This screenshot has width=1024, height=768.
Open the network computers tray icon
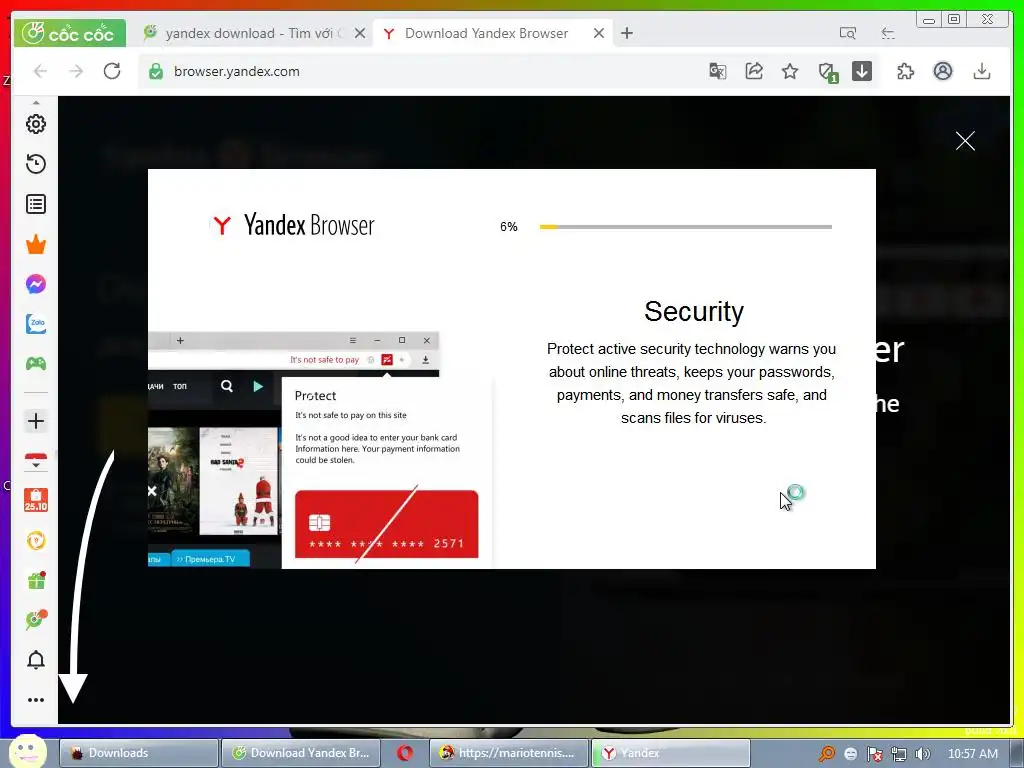click(899, 754)
